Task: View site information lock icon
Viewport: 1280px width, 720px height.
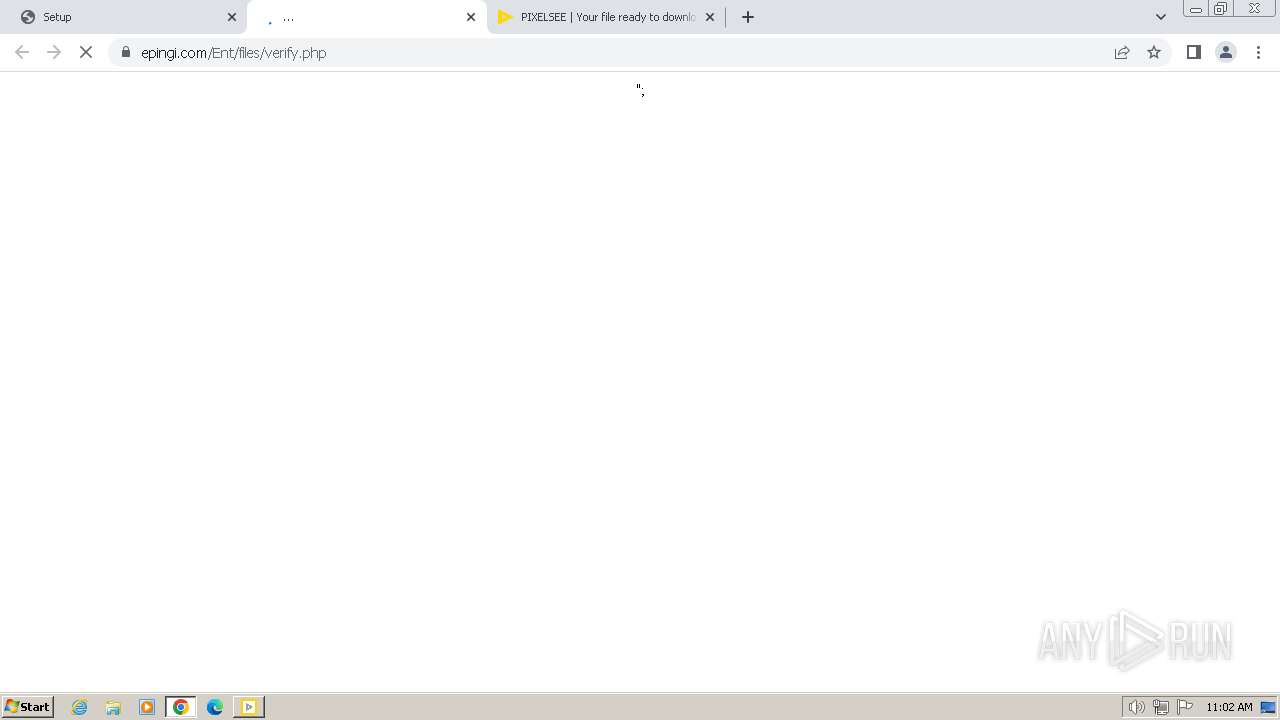Action: (126, 52)
